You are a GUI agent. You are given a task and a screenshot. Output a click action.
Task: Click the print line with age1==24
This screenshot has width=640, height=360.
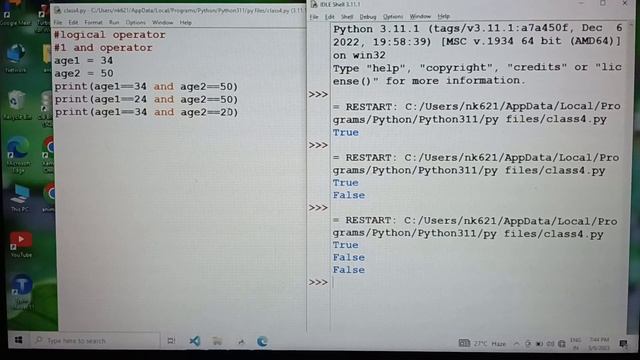(x=146, y=99)
